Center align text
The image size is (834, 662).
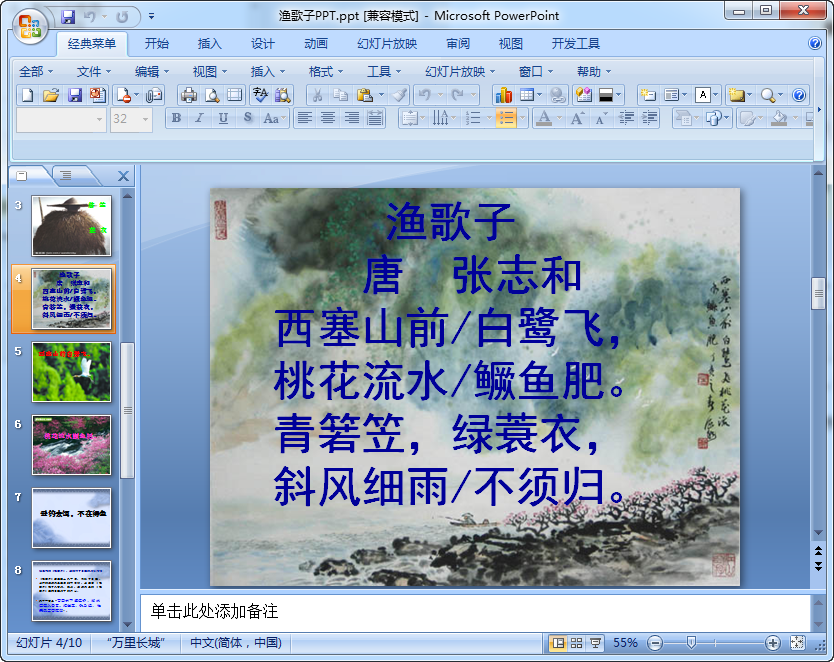(x=328, y=118)
